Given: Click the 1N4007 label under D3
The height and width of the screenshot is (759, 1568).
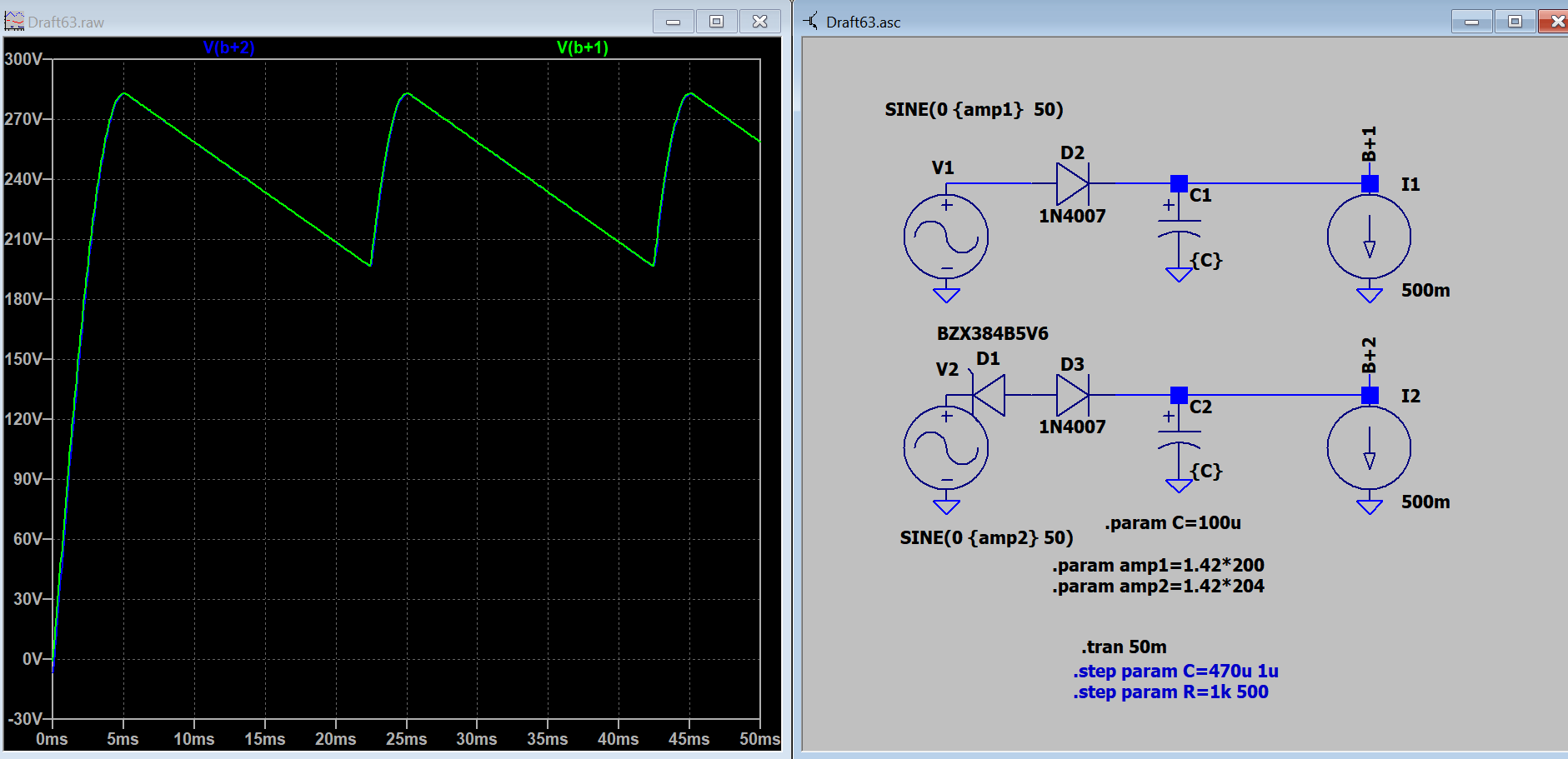Looking at the screenshot, I should click(1072, 427).
